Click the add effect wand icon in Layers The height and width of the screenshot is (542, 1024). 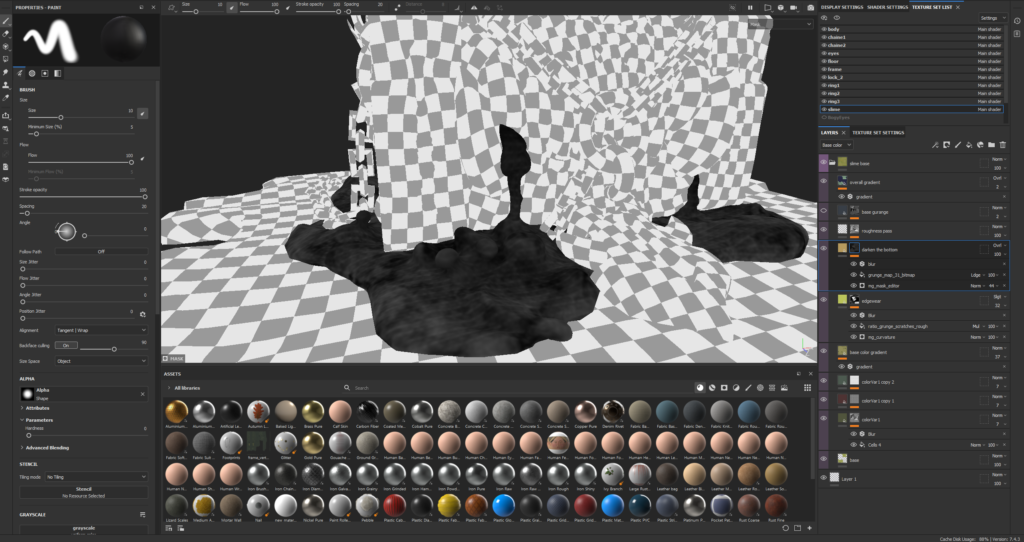pyautogui.click(x=935, y=145)
